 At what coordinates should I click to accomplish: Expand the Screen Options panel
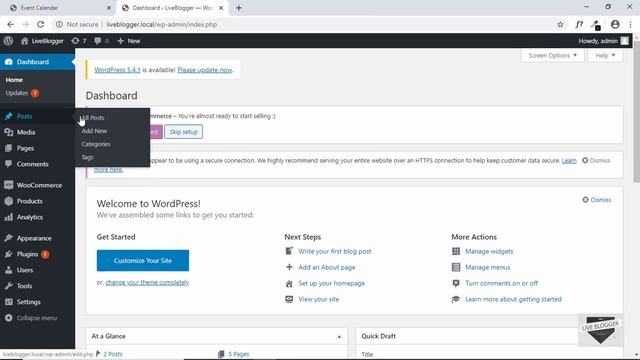click(x=553, y=56)
